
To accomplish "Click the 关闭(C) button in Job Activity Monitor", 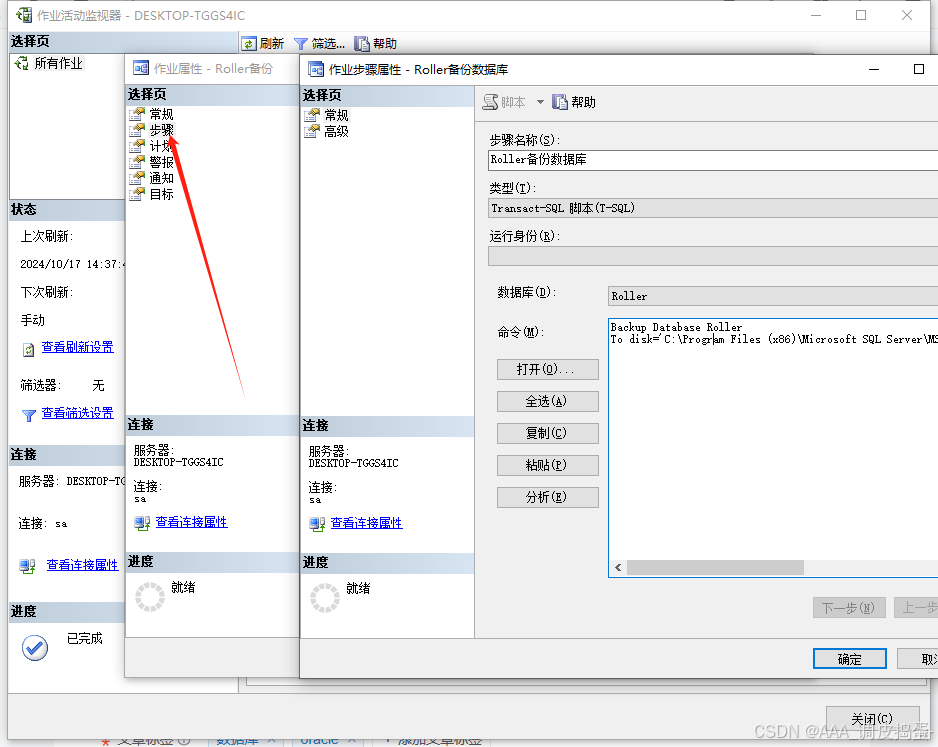I will [x=872, y=718].
